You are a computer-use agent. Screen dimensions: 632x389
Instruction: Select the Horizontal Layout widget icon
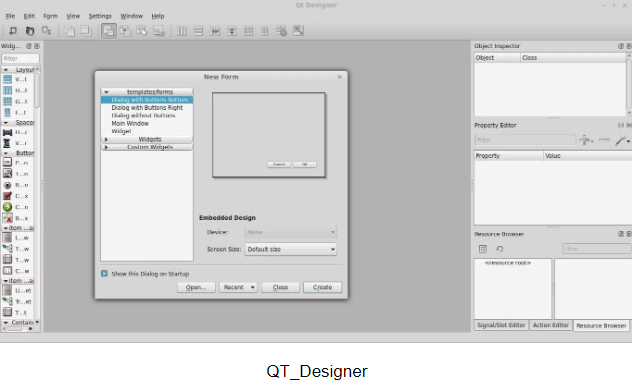(7, 90)
